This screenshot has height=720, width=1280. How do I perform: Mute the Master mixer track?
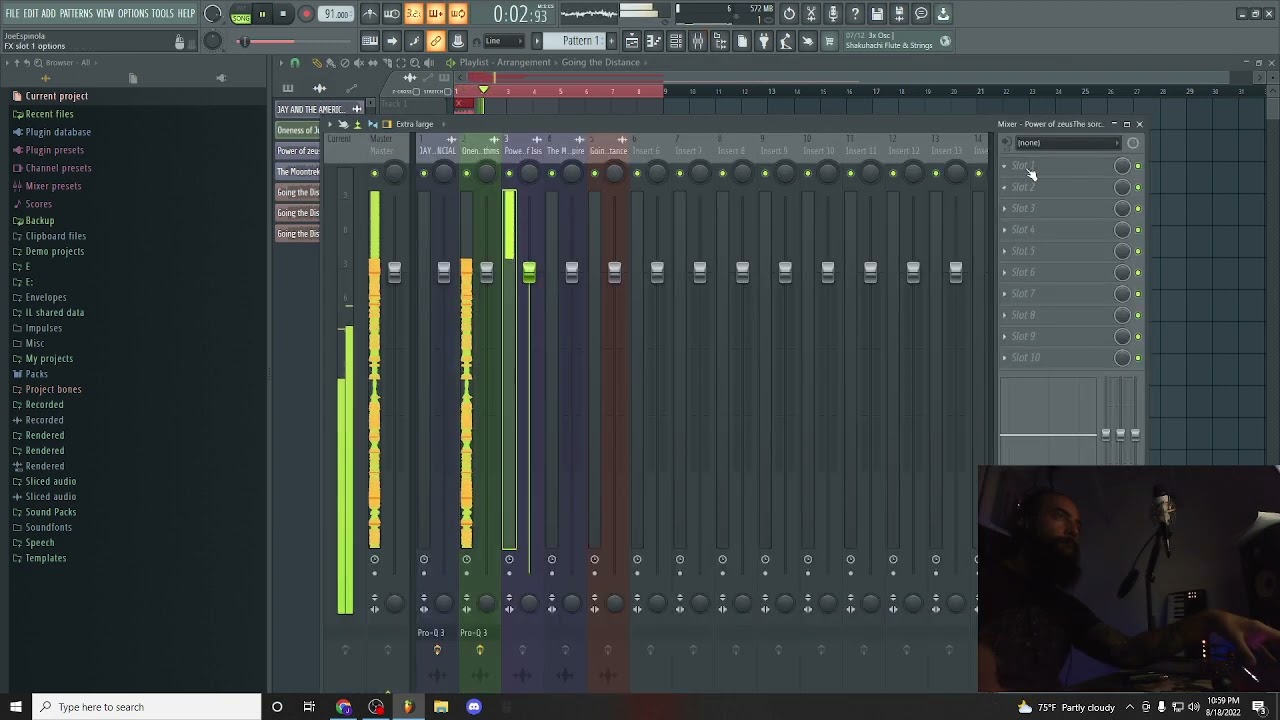click(x=375, y=174)
